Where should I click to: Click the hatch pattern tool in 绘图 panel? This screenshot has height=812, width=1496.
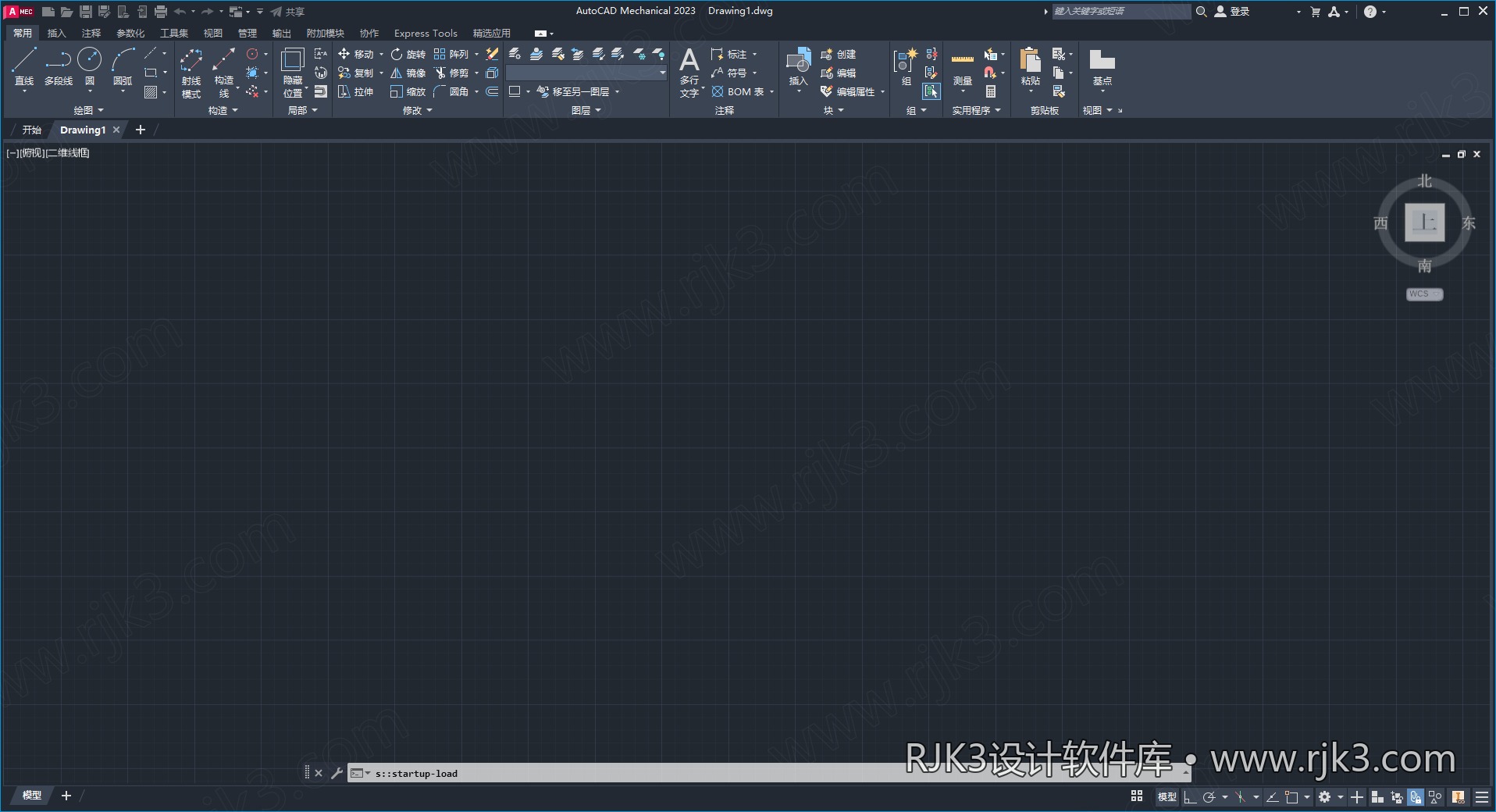click(x=151, y=91)
